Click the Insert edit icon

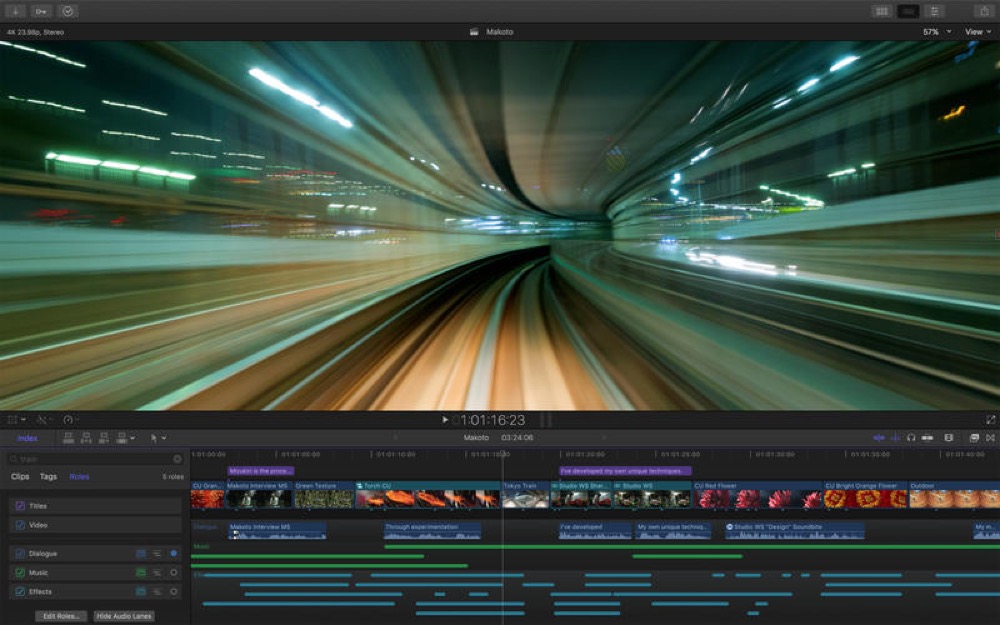pos(87,438)
